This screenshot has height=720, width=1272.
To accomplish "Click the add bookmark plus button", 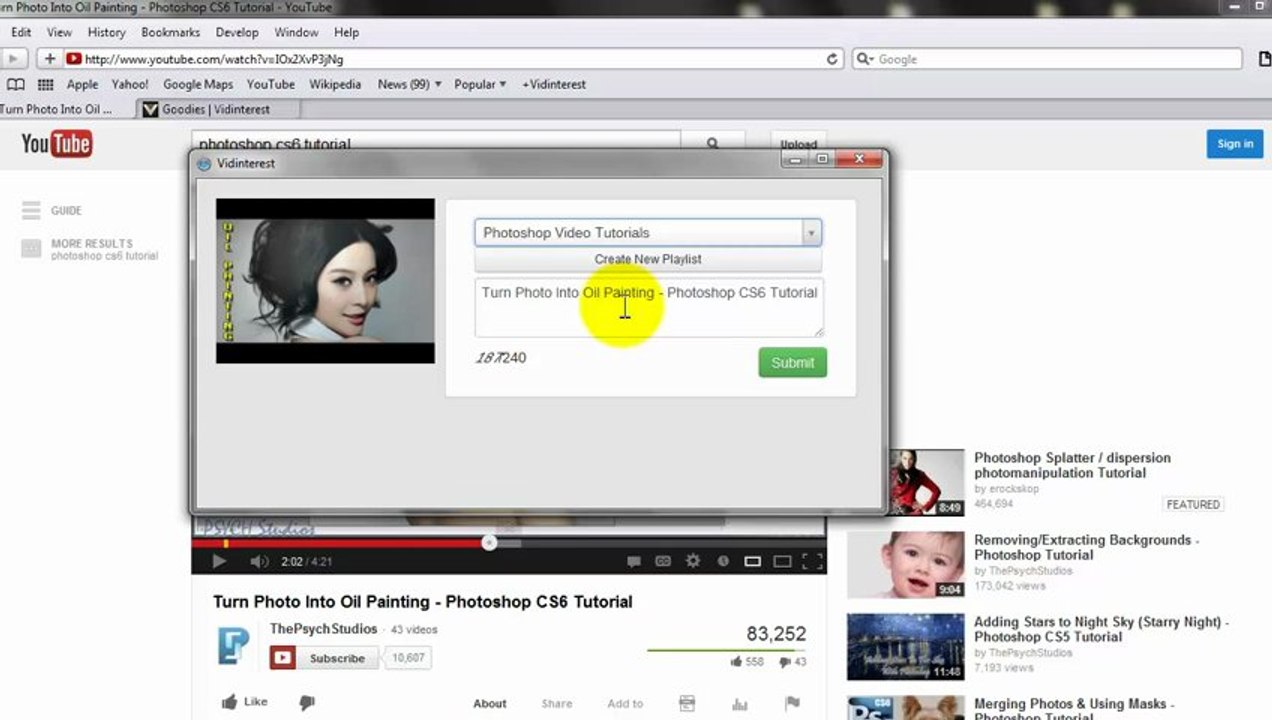I will [49, 59].
